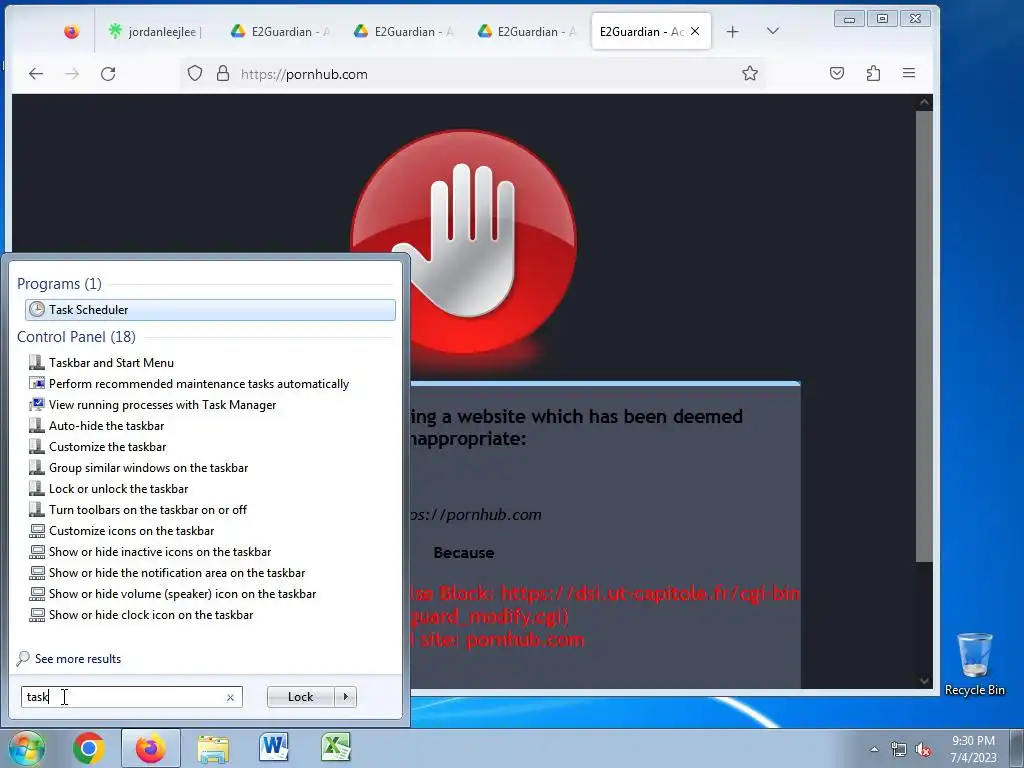
Task: Open a new tab with the plus button
Action: click(x=733, y=31)
